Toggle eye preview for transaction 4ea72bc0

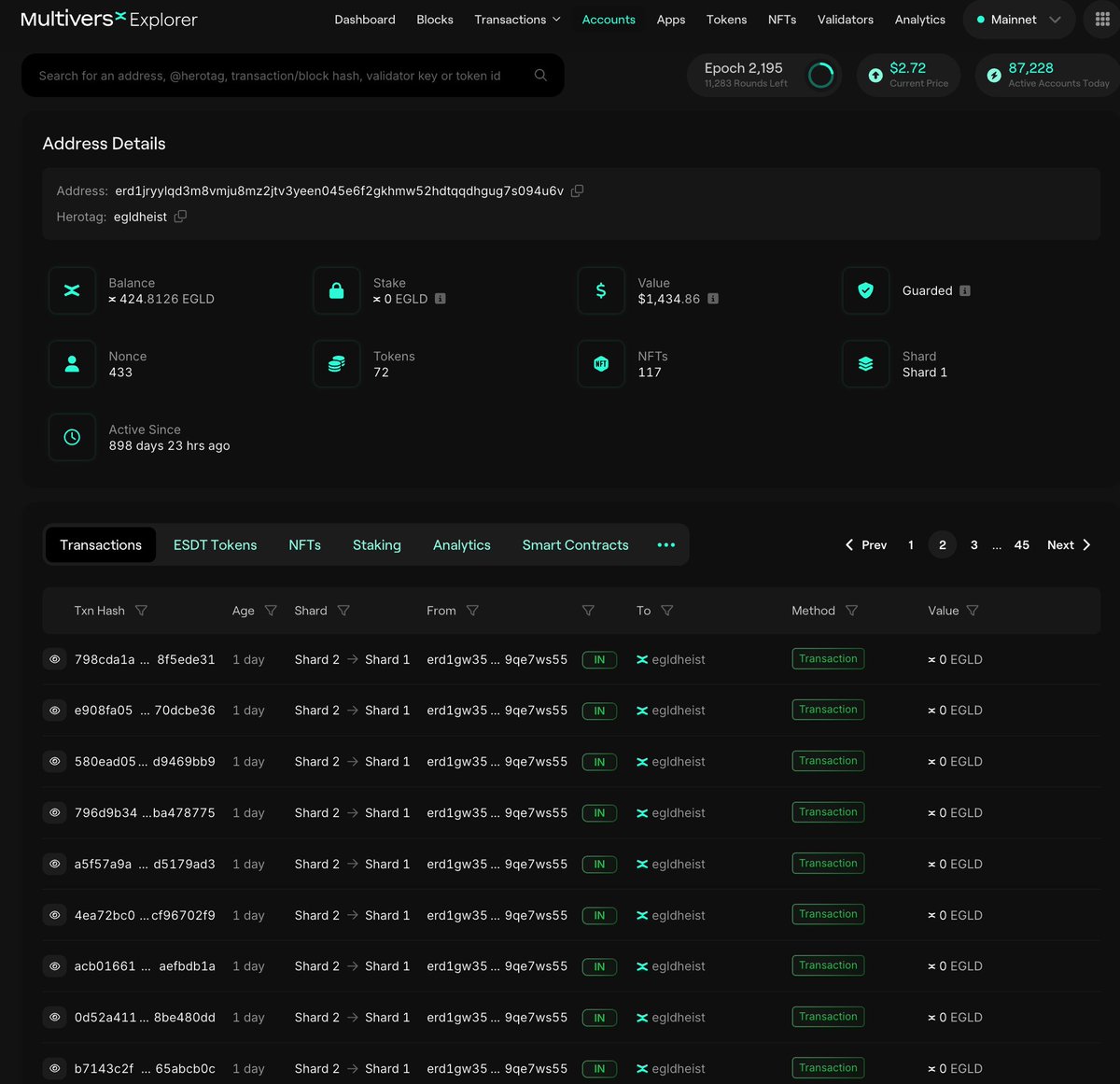coord(55,915)
